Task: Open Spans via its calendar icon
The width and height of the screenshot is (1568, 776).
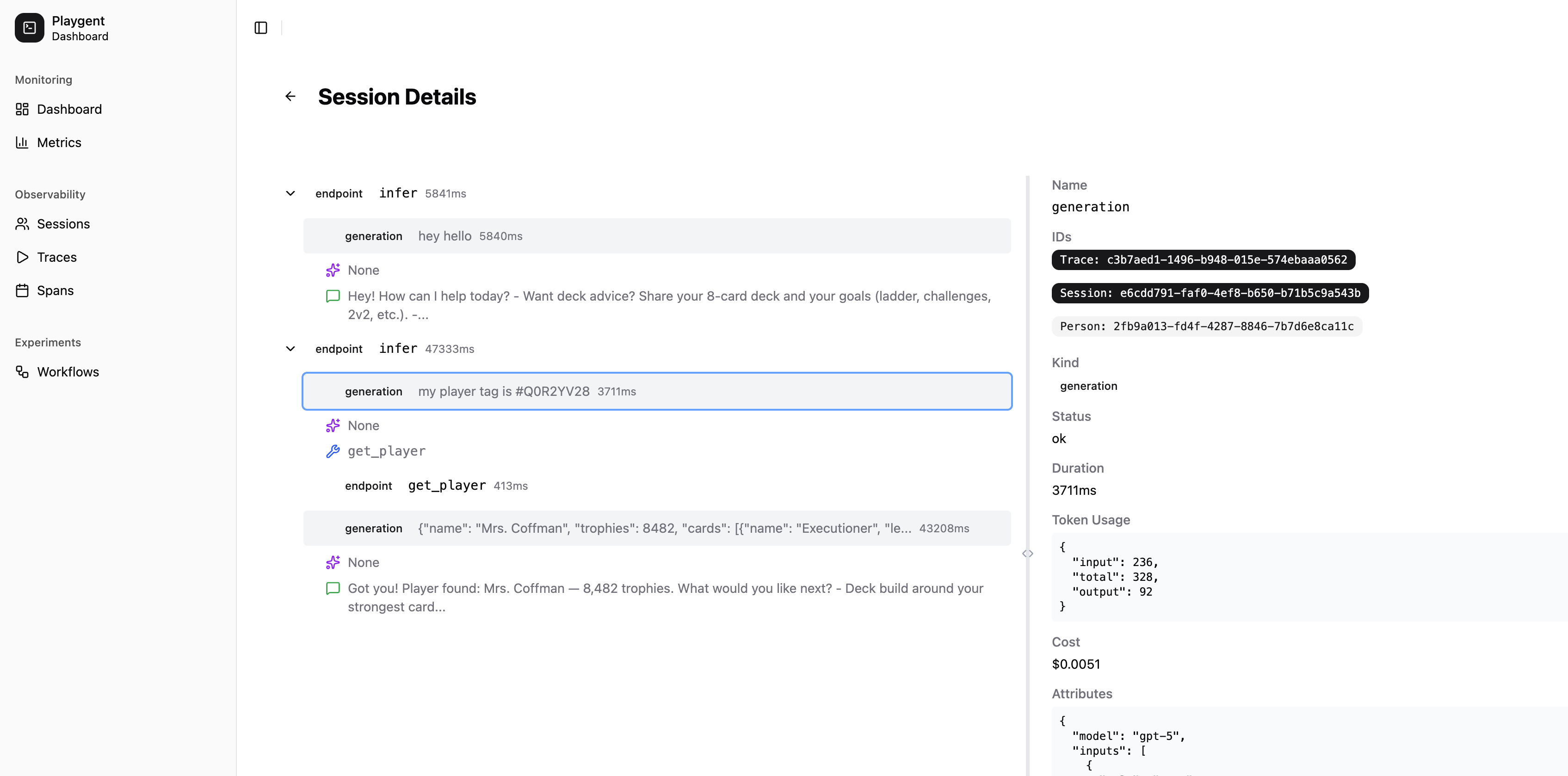Action: tap(22, 290)
